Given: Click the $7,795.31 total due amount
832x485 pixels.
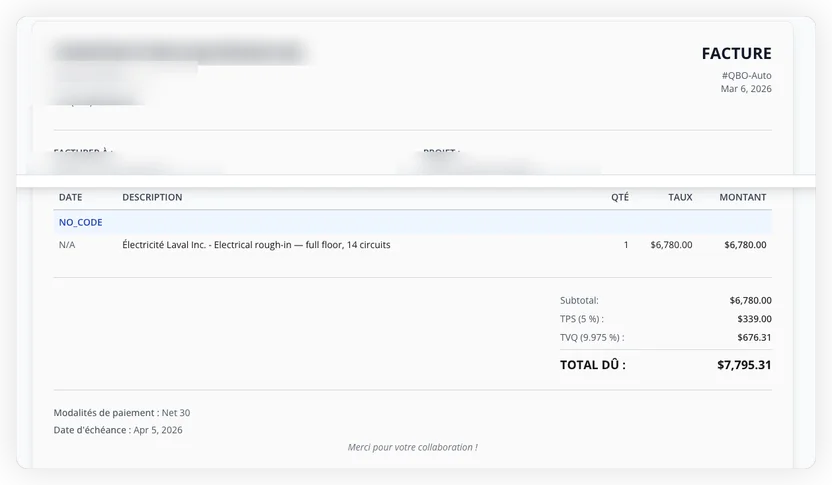Looking at the screenshot, I should point(743,365).
